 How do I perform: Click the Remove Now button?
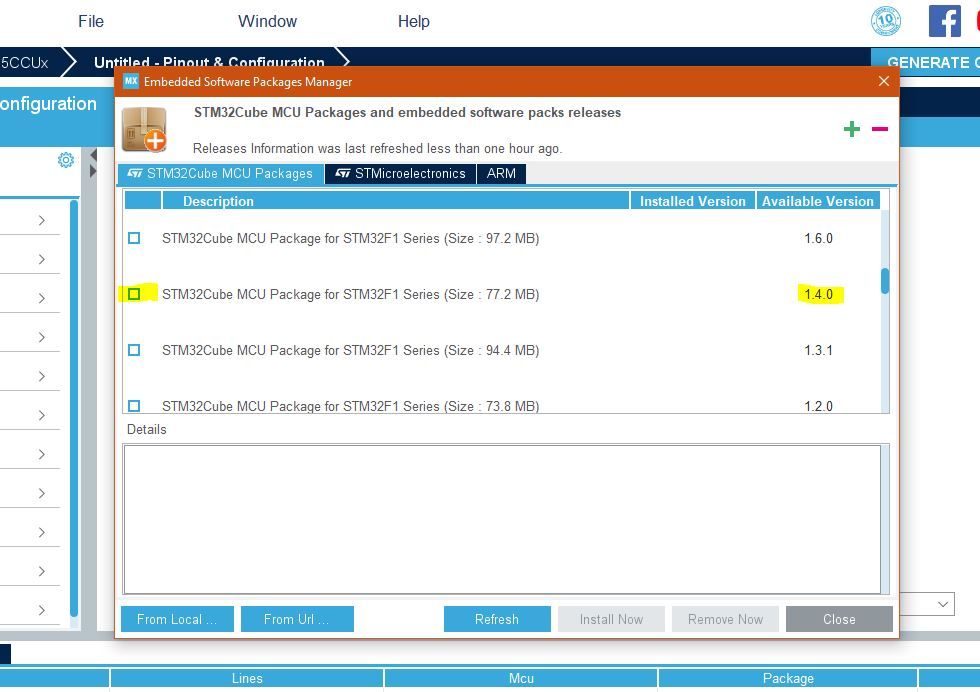point(726,619)
